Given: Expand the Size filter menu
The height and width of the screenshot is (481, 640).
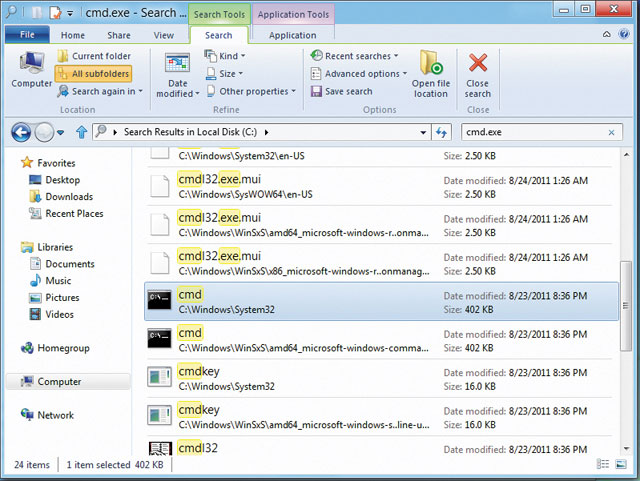Looking at the screenshot, I should 224,74.
